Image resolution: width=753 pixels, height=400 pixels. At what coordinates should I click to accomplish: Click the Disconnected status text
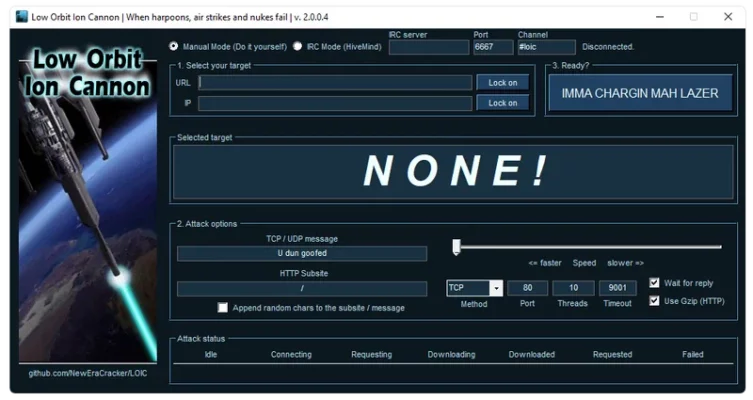(608, 47)
